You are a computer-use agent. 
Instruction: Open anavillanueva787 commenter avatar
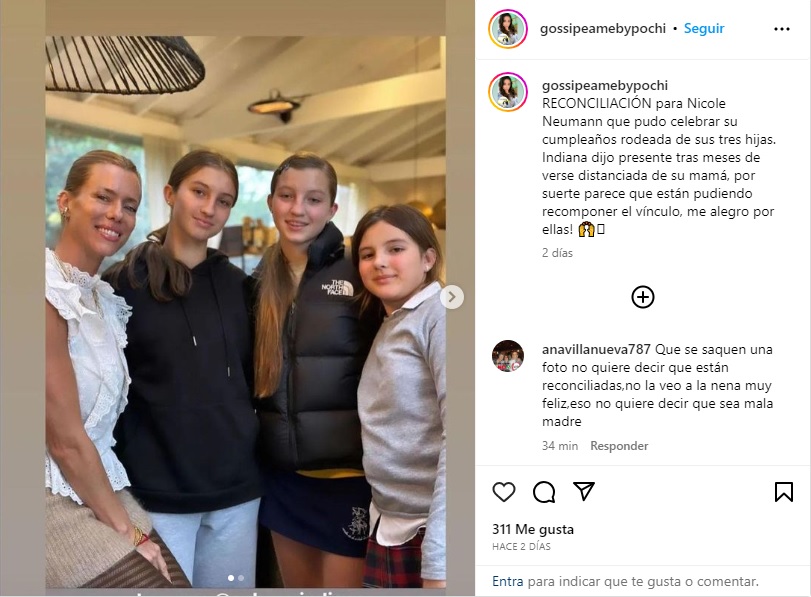tap(508, 356)
